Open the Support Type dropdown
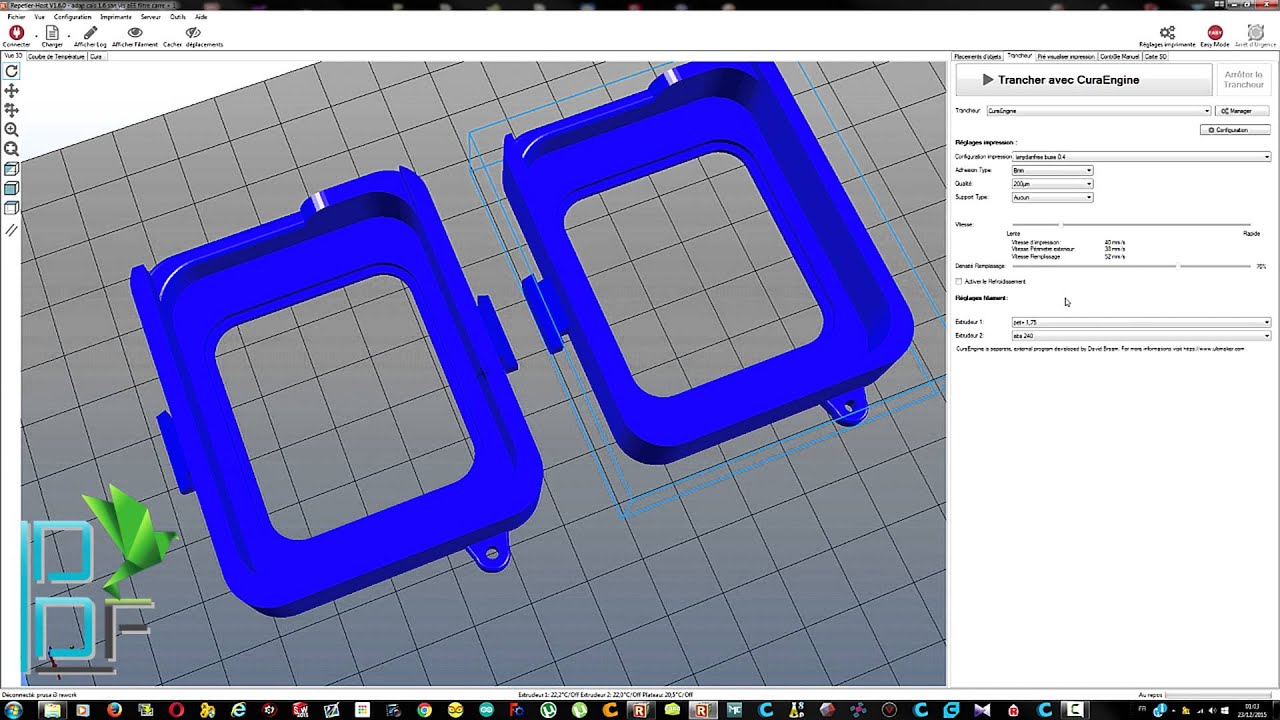1280x720 pixels. [1053, 197]
